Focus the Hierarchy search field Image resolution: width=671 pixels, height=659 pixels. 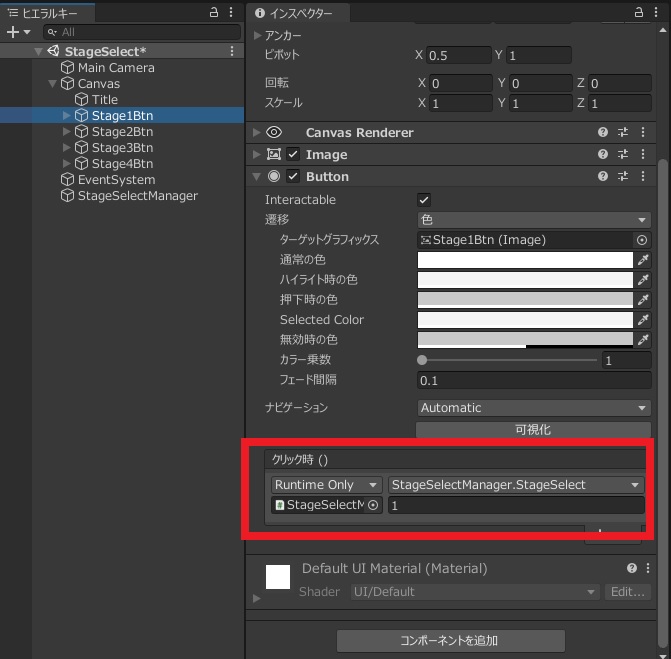point(142,32)
